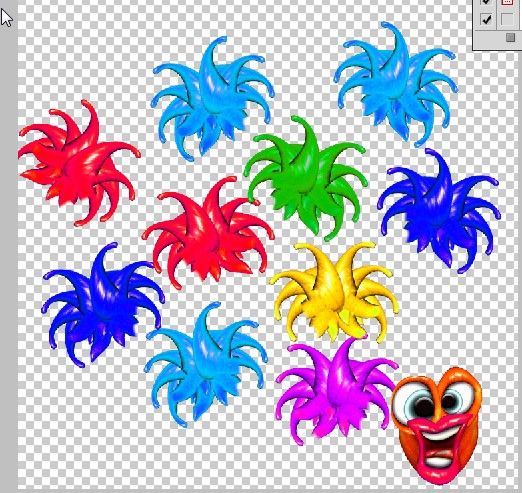Select the green spiky hair shape
The width and height of the screenshot is (522, 493).
[x=305, y=178]
